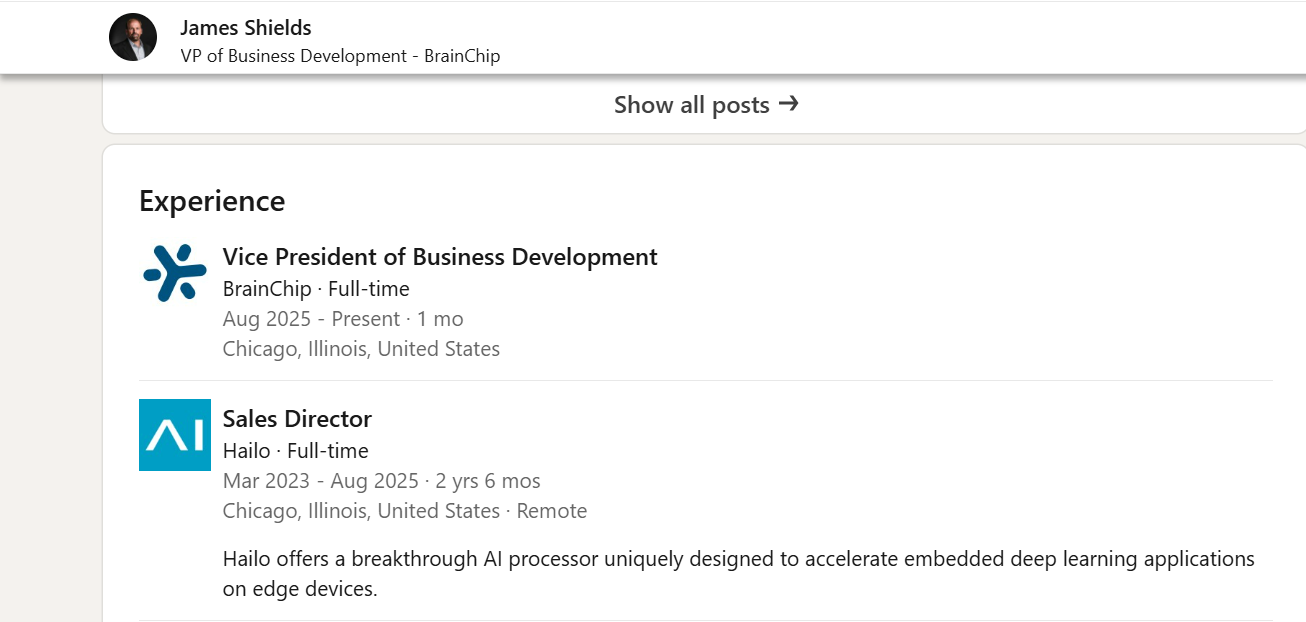The width and height of the screenshot is (1306, 622).
Task: Click the Hailo AI processor description text
Action: [739, 574]
